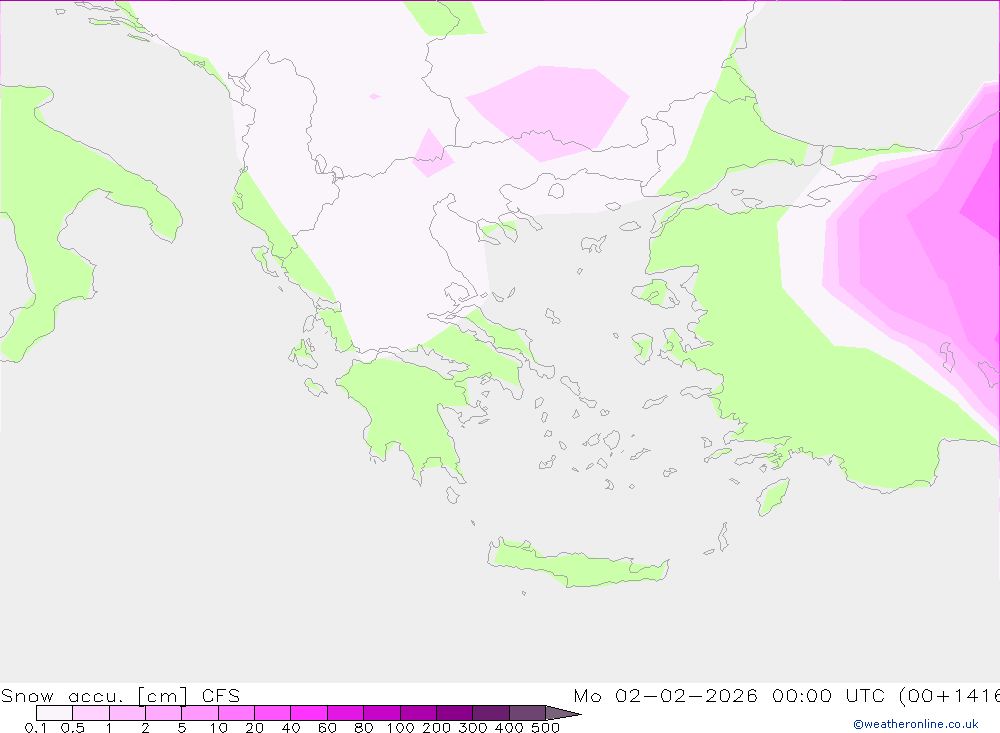Viewport: 1000px width, 733px height.
Task: Click the legend label '60'
Action: (327, 727)
